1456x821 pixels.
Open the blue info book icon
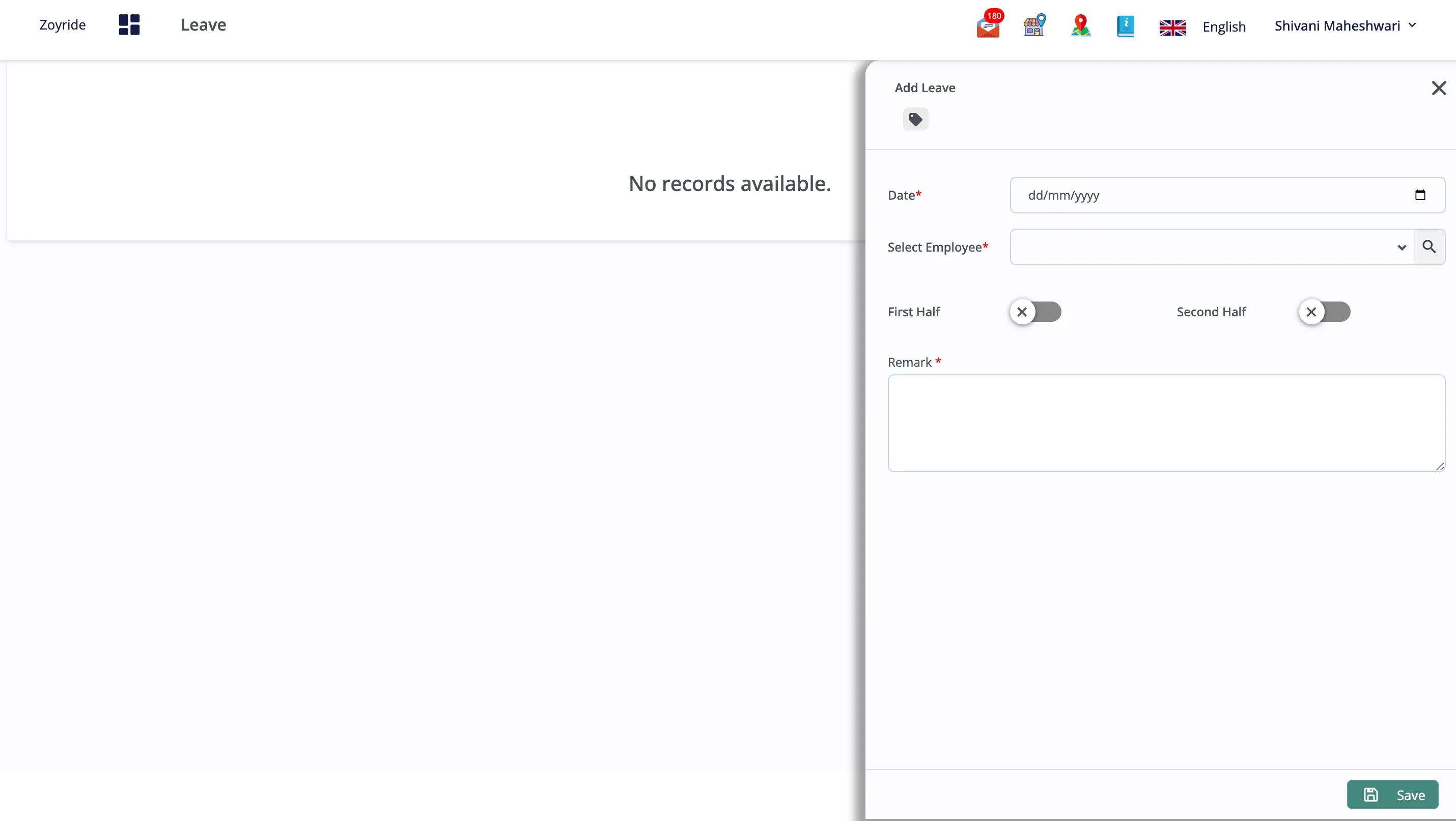pyautogui.click(x=1126, y=26)
